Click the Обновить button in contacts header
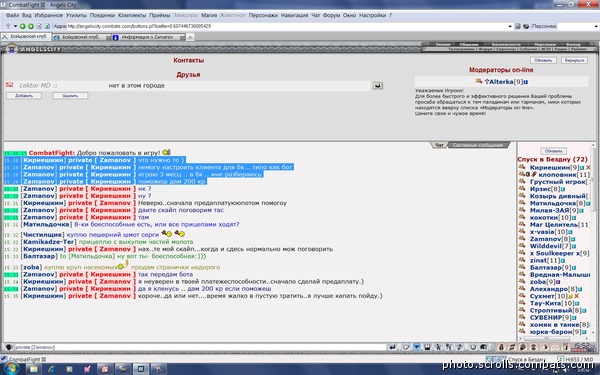Screen dimensions: 600x375 tap(543, 60)
